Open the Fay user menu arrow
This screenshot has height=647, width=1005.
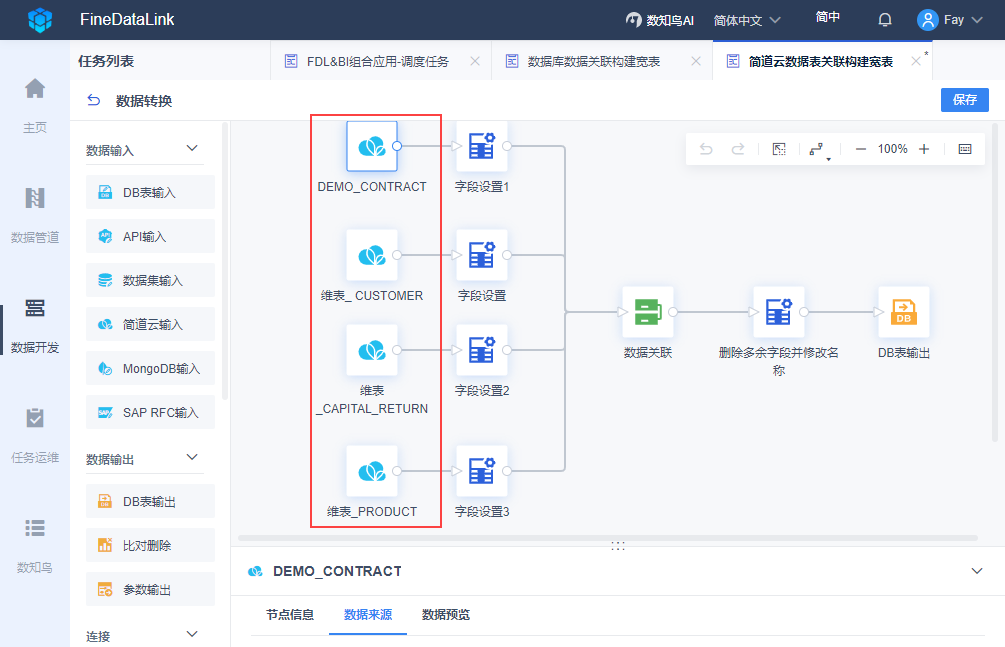click(977, 20)
